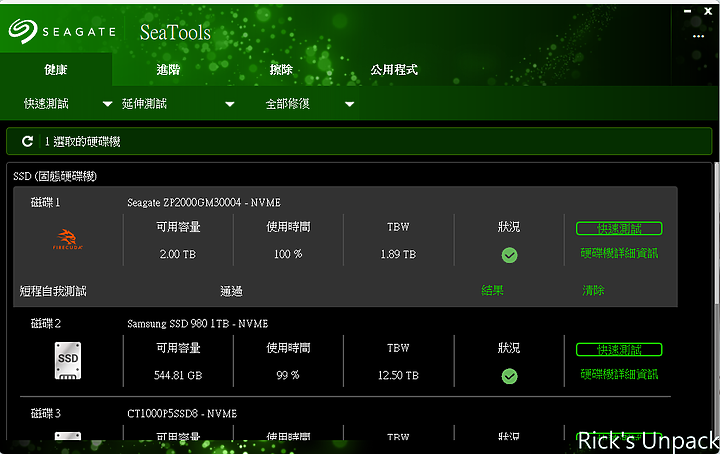Select the CT1000P5SSD8 - NVME drive name

pos(182,414)
